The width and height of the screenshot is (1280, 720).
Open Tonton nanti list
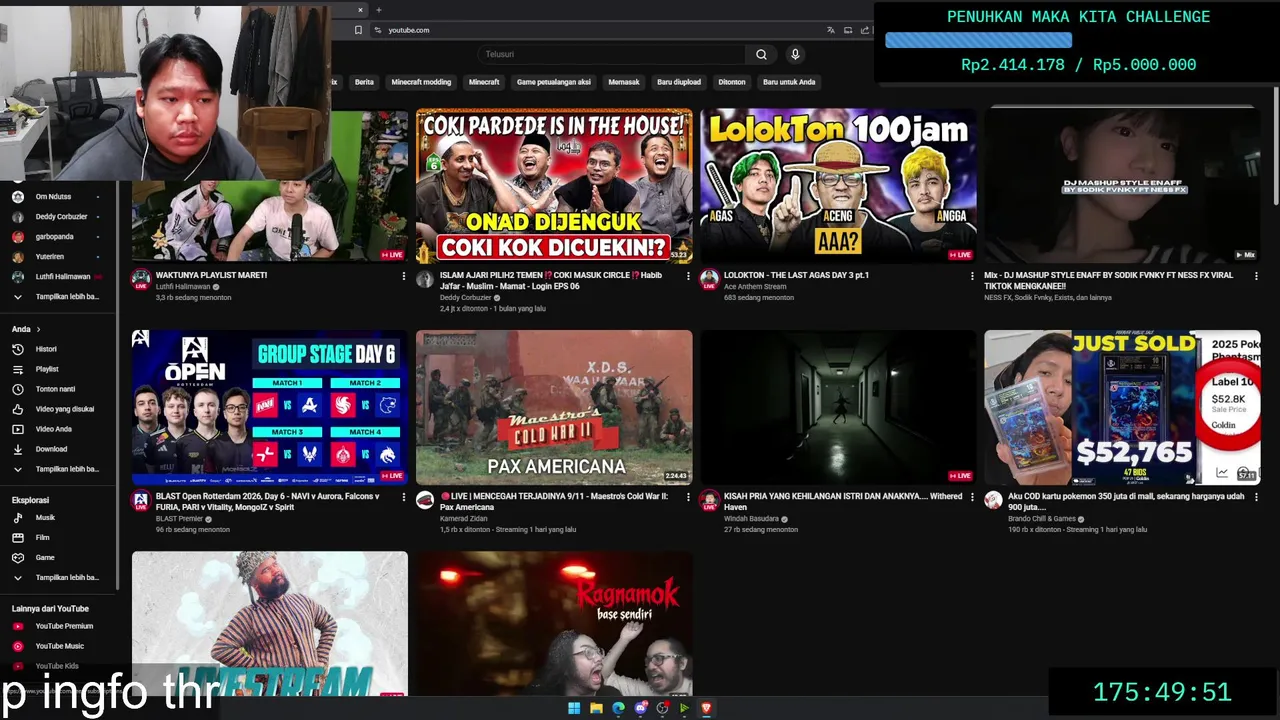coord(55,389)
